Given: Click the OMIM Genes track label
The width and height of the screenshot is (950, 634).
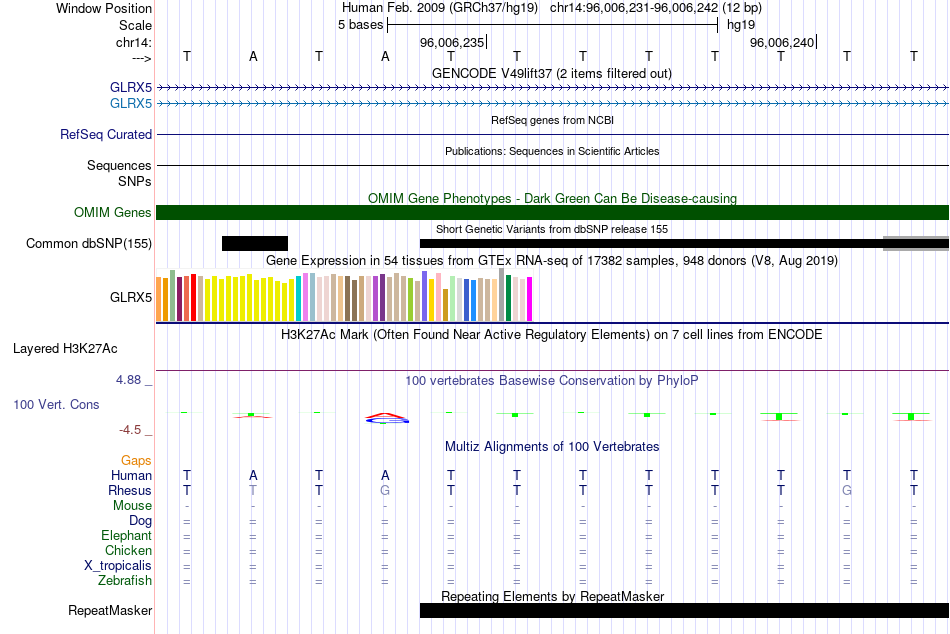Looking at the screenshot, I should point(113,212).
